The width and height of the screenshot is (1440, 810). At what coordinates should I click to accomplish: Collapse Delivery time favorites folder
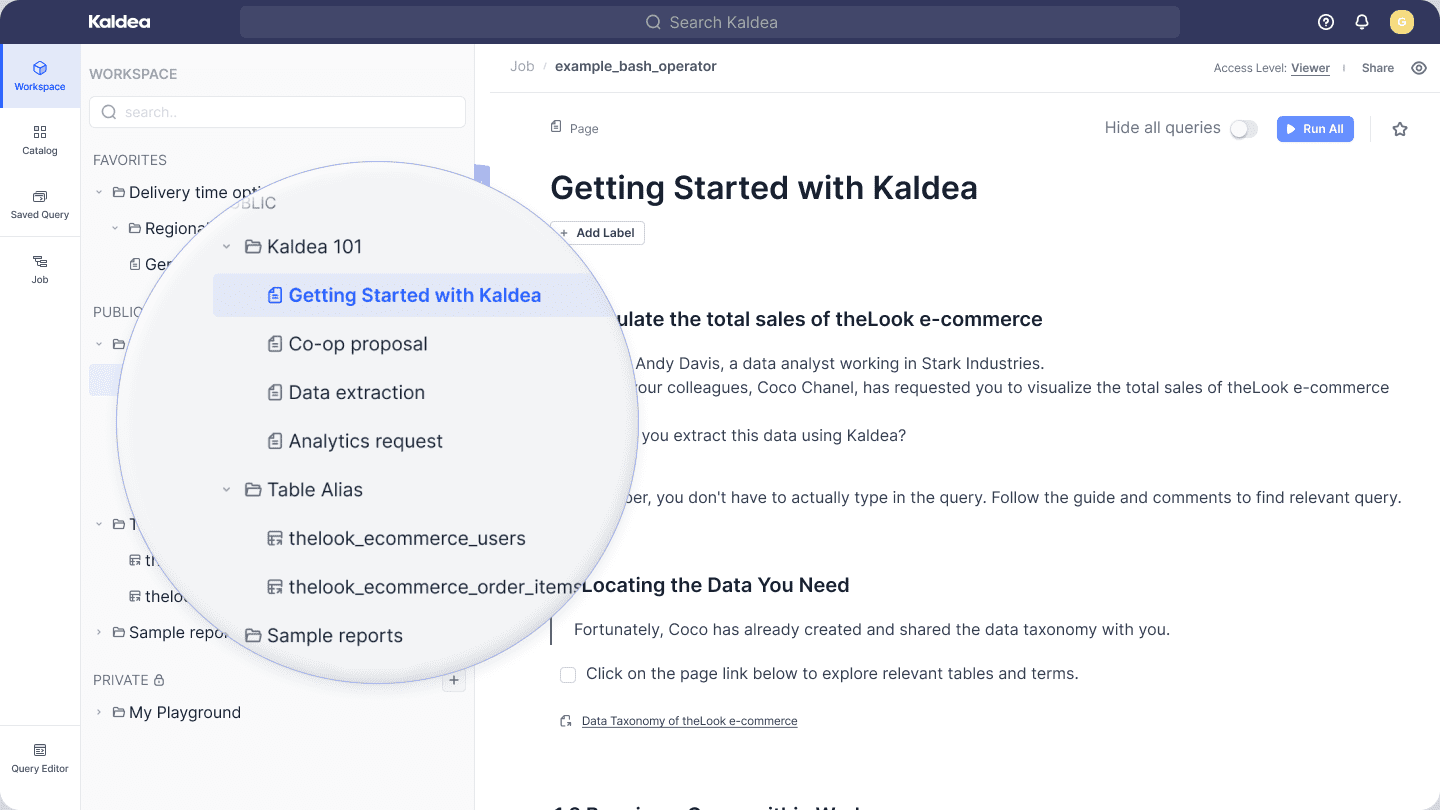[98, 192]
